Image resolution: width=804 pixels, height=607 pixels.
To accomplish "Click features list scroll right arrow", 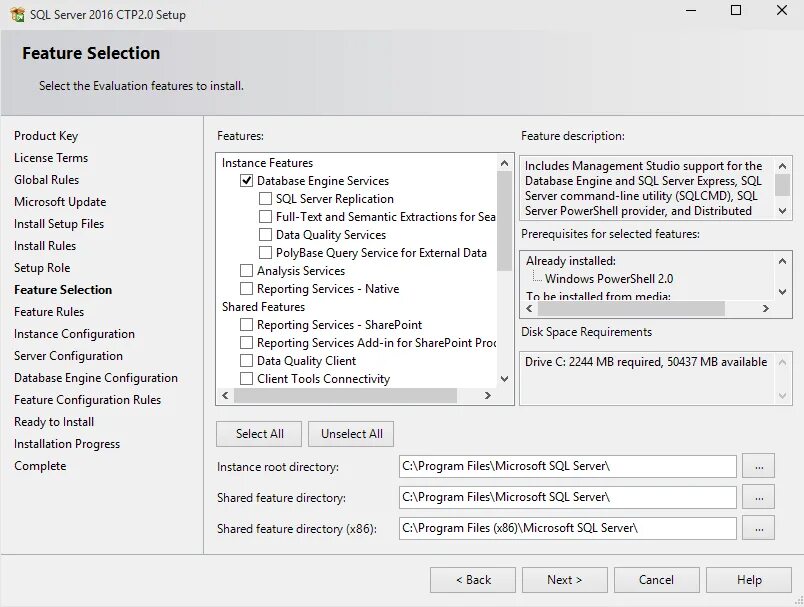I will click(488, 395).
